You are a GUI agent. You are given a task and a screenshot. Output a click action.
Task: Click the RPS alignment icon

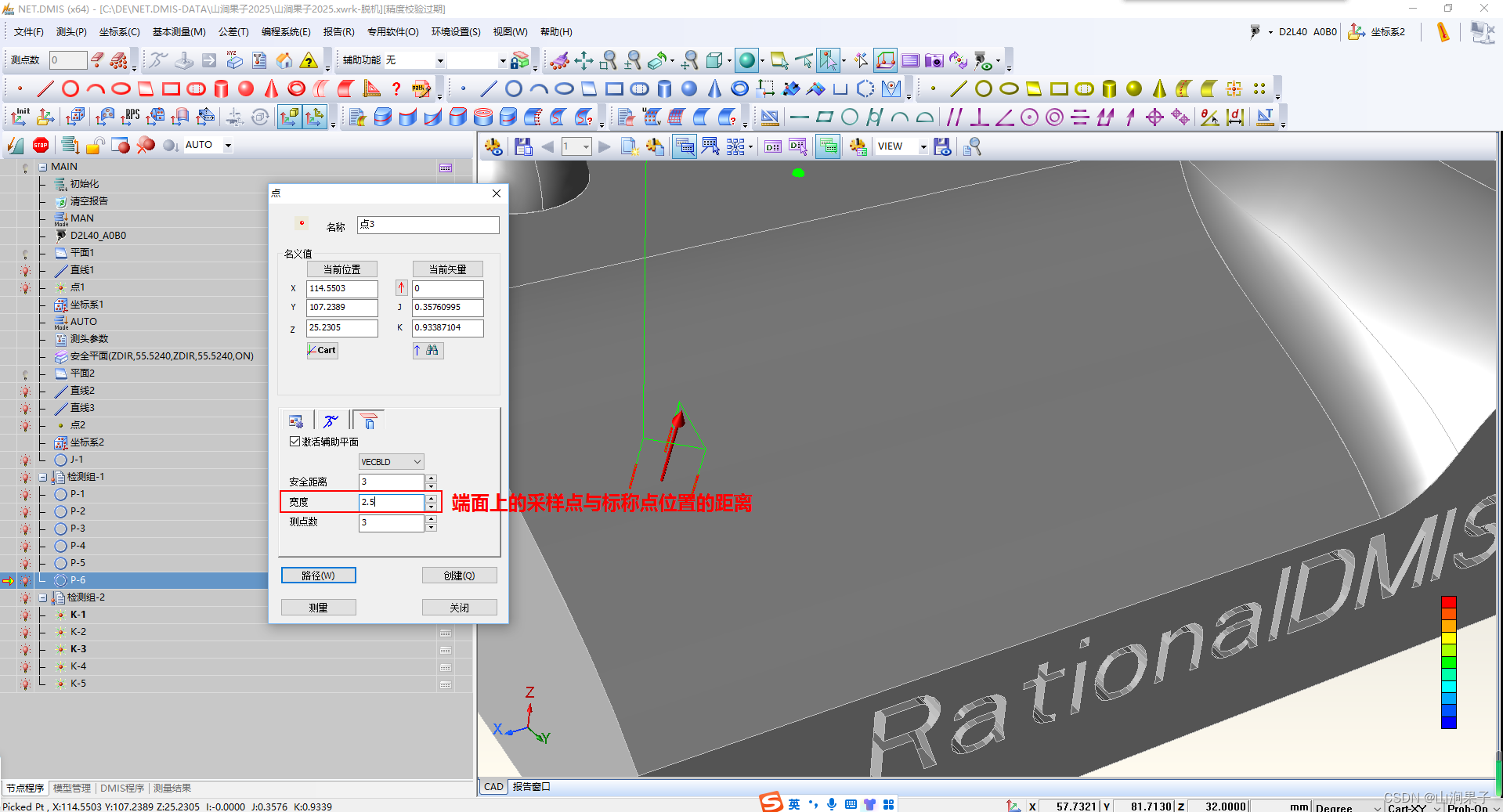coord(130,117)
